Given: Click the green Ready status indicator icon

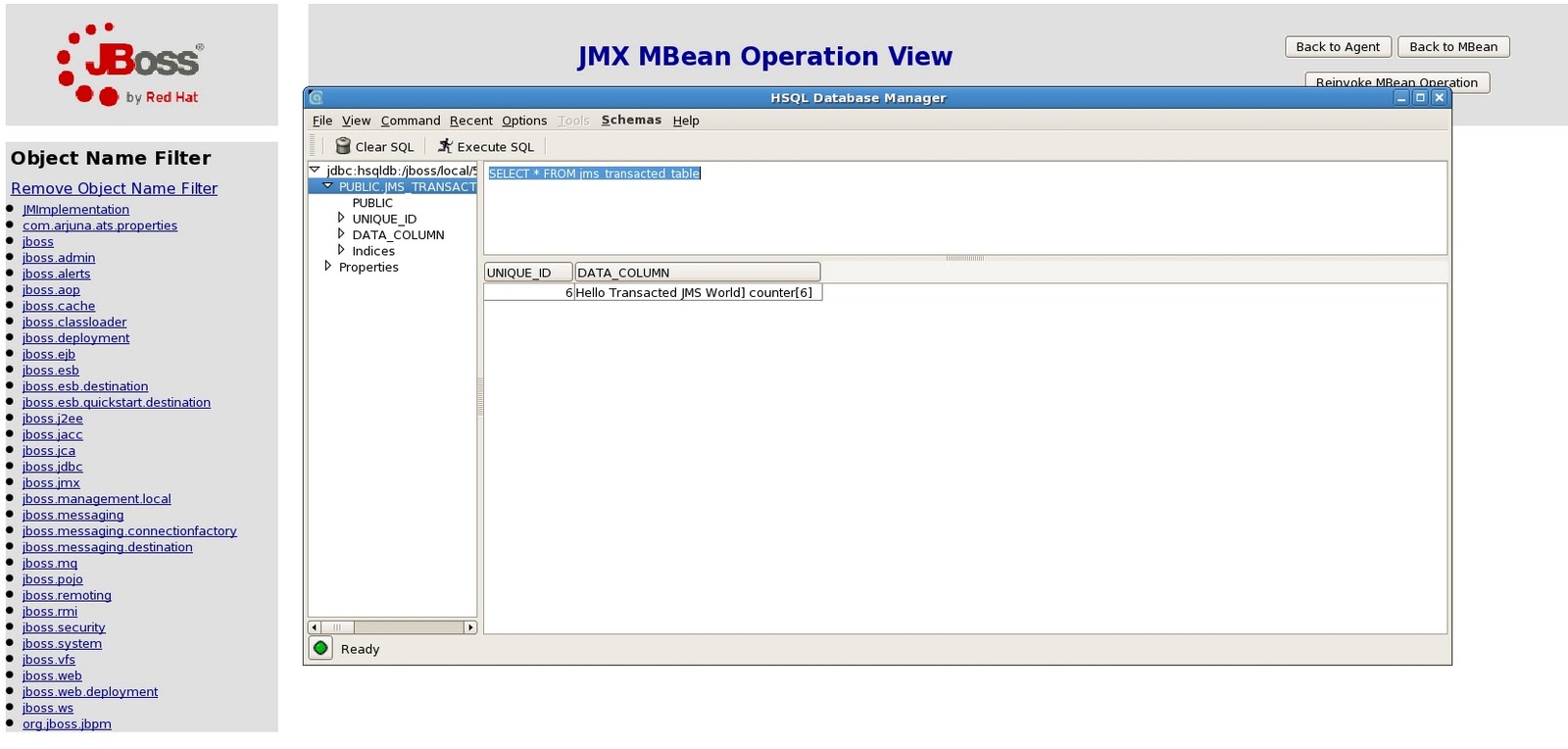Looking at the screenshot, I should coord(320,648).
